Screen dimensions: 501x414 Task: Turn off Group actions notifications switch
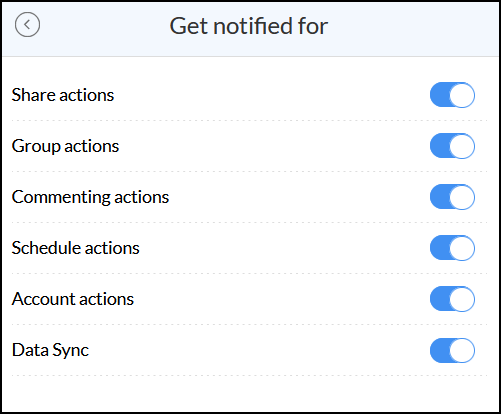(452, 146)
